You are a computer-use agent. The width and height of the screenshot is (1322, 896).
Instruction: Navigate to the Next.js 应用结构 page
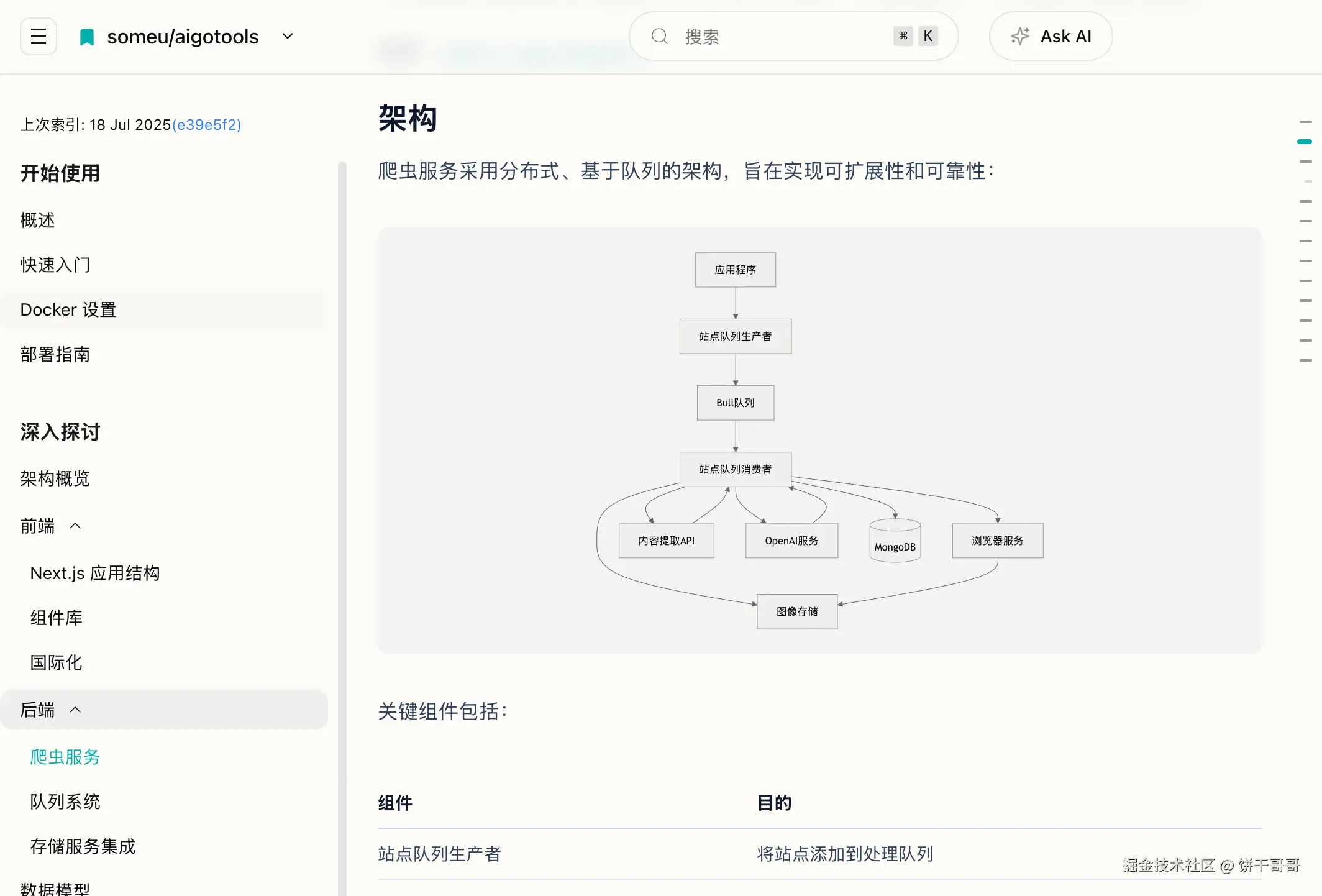point(95,573)
